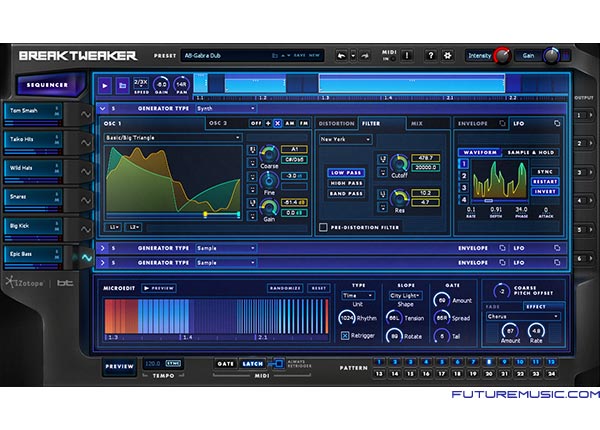
Task: Click the redo arrow in the top bar
Action: [x=365, y=56]
